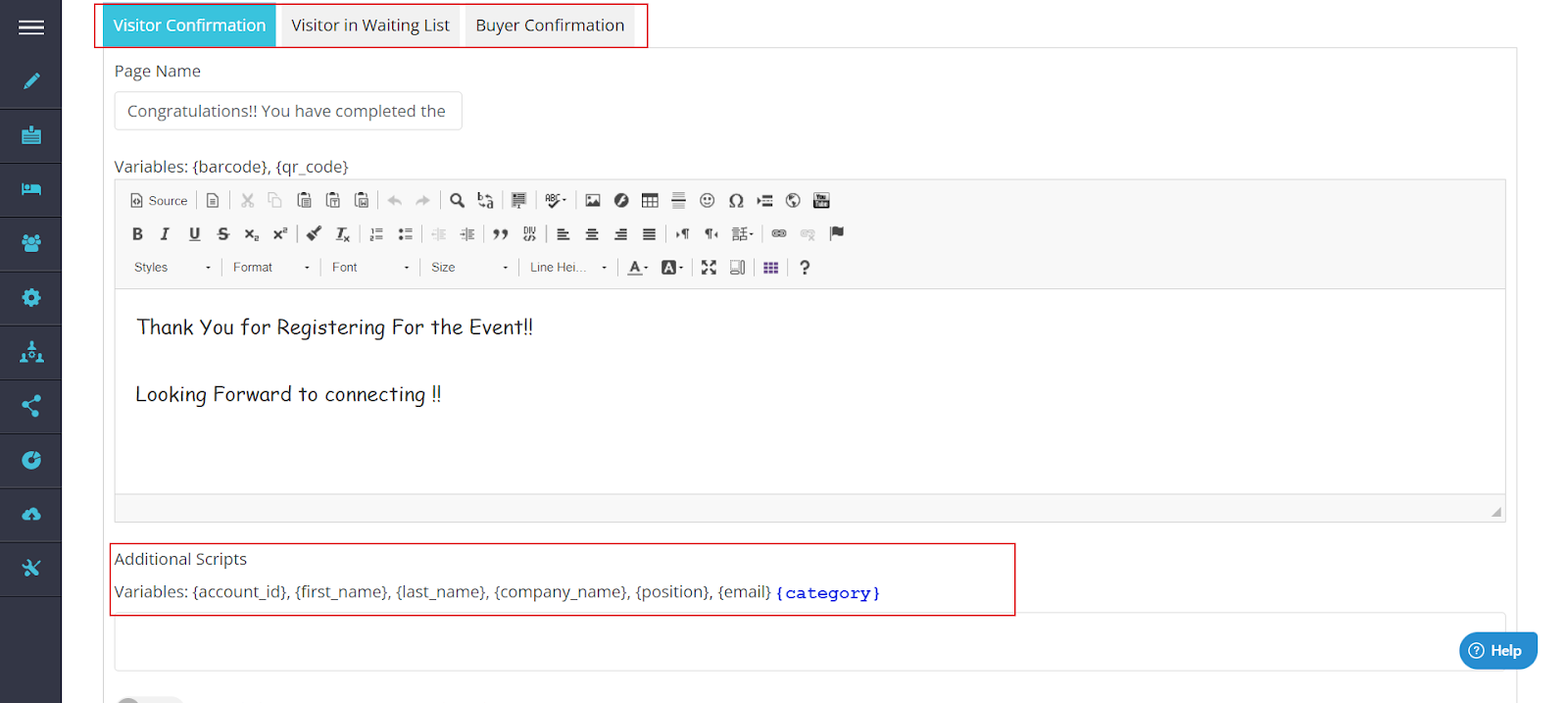Insert a table in the editor
The width and height of the screenshot is (1568, 703).
point(650,200)
